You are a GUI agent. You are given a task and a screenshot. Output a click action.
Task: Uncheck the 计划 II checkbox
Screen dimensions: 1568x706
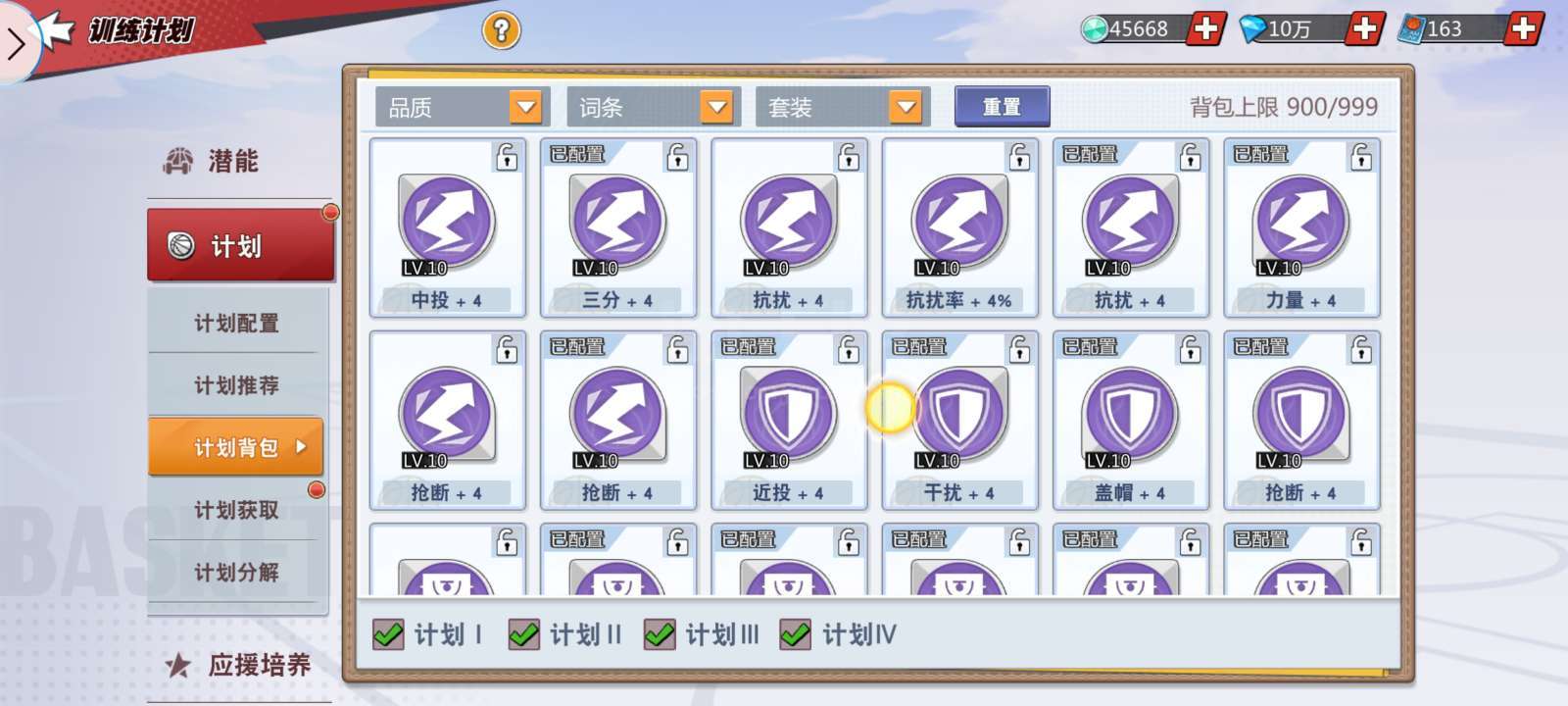tap(524, 634)
